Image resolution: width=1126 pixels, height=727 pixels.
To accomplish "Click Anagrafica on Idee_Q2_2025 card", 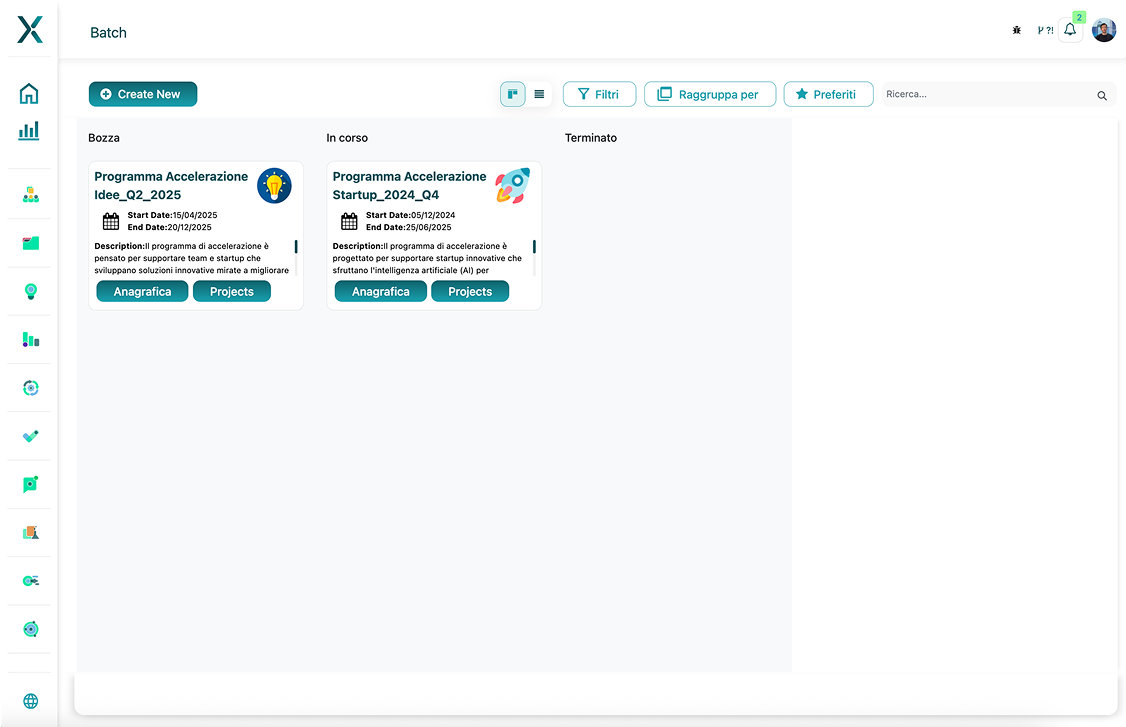I will (142, 291).
